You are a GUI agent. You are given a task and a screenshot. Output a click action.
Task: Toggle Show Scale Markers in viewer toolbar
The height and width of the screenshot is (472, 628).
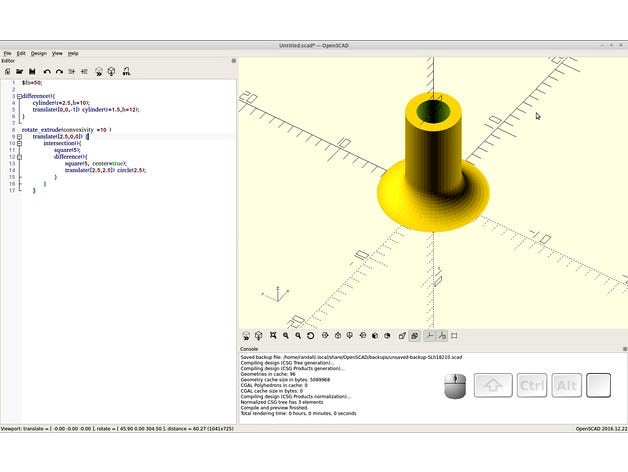click(x=442, y=336)
